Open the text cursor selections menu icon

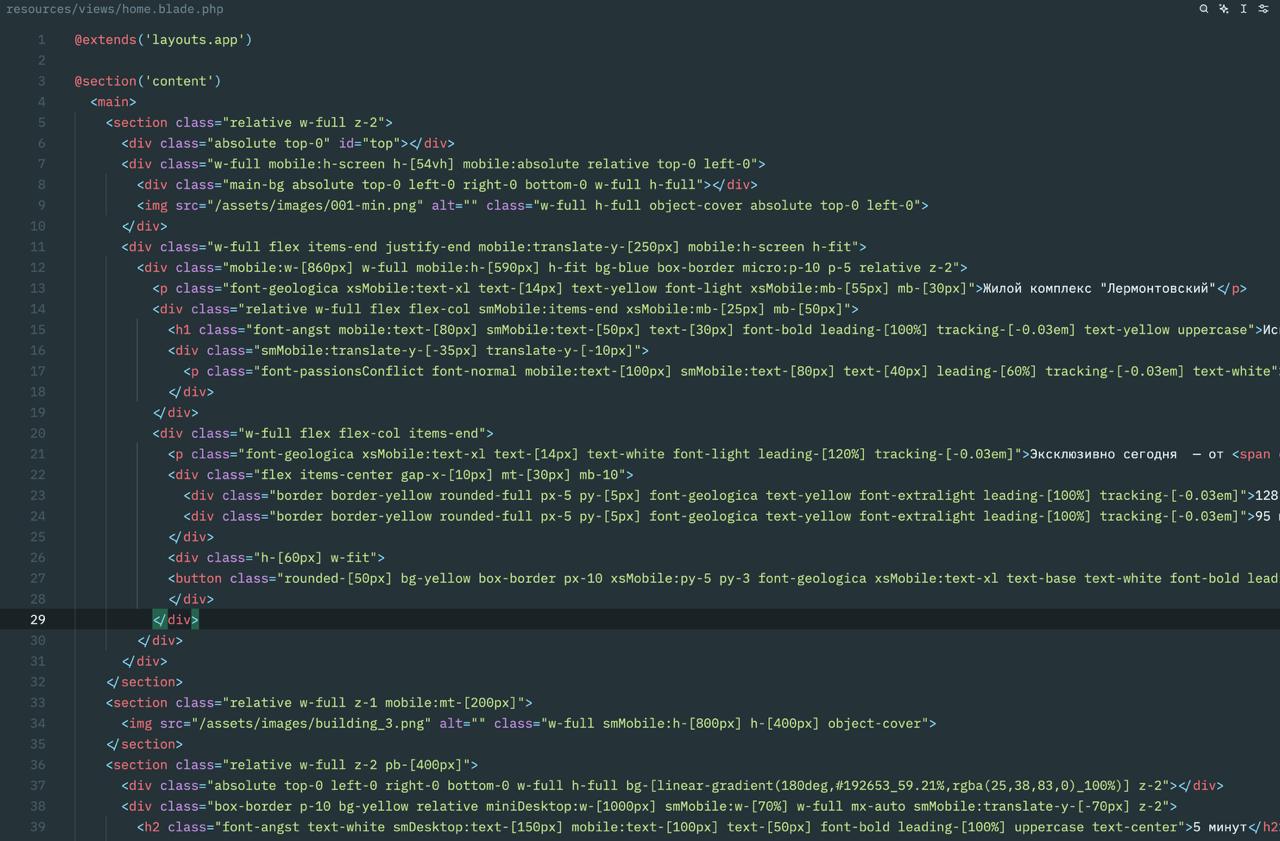pos(1244,9)
